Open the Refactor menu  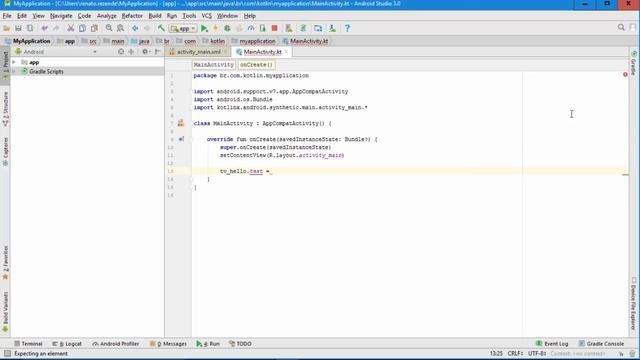coord(132,16)
